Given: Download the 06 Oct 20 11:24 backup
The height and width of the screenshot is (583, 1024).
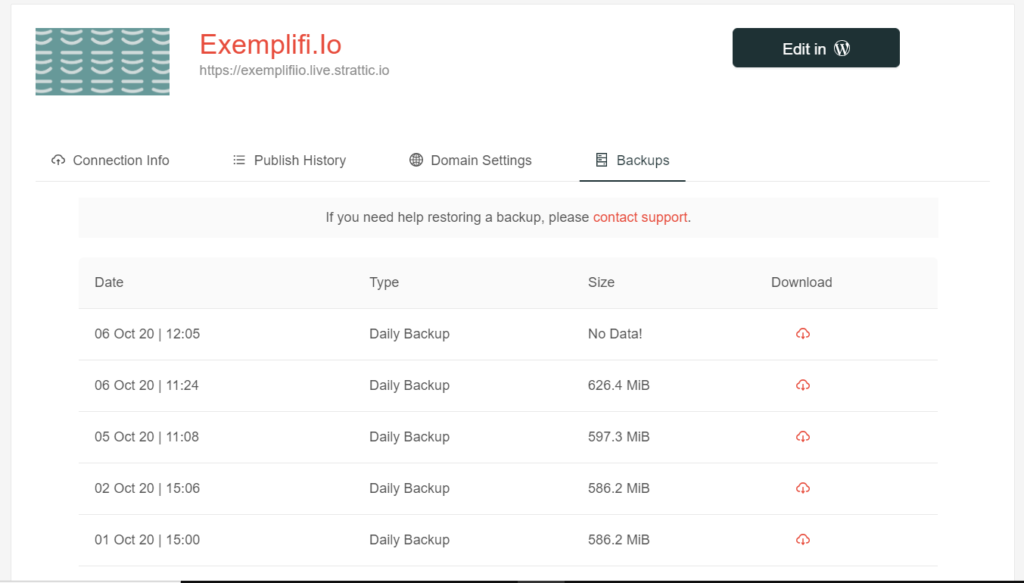Looking at the screenshot, I should [803, 385].
